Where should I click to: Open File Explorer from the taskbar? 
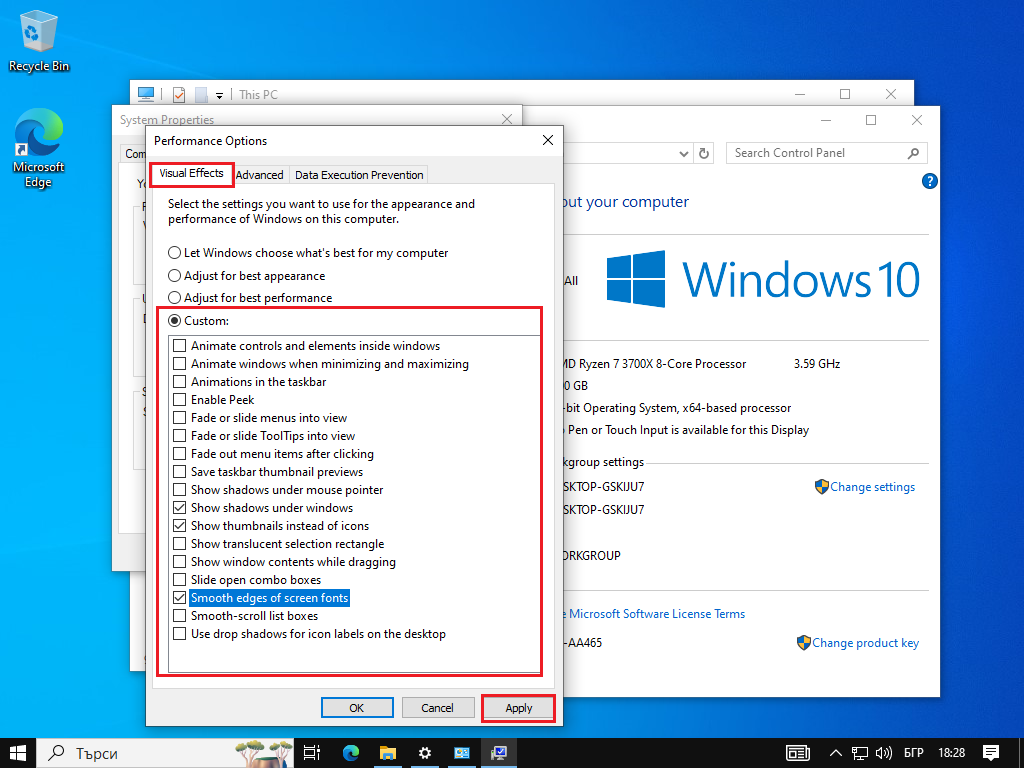pyautogui.click(x=388, y=753)
